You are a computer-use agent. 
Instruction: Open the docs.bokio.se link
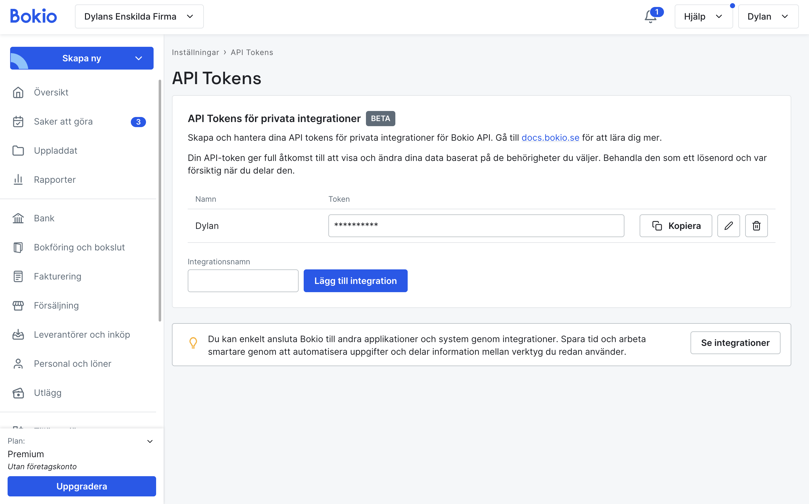click(x=550, y=138)
